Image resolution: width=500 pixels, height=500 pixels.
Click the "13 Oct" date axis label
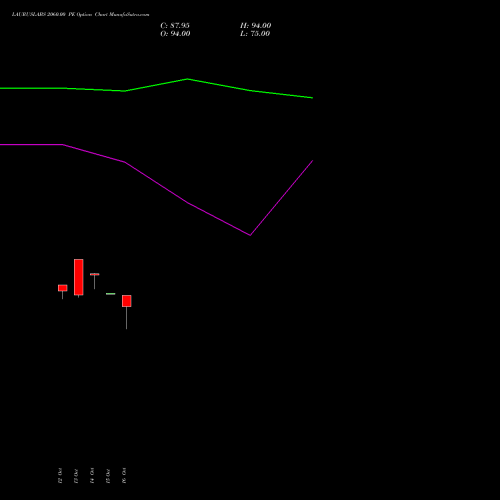(76, 476)
